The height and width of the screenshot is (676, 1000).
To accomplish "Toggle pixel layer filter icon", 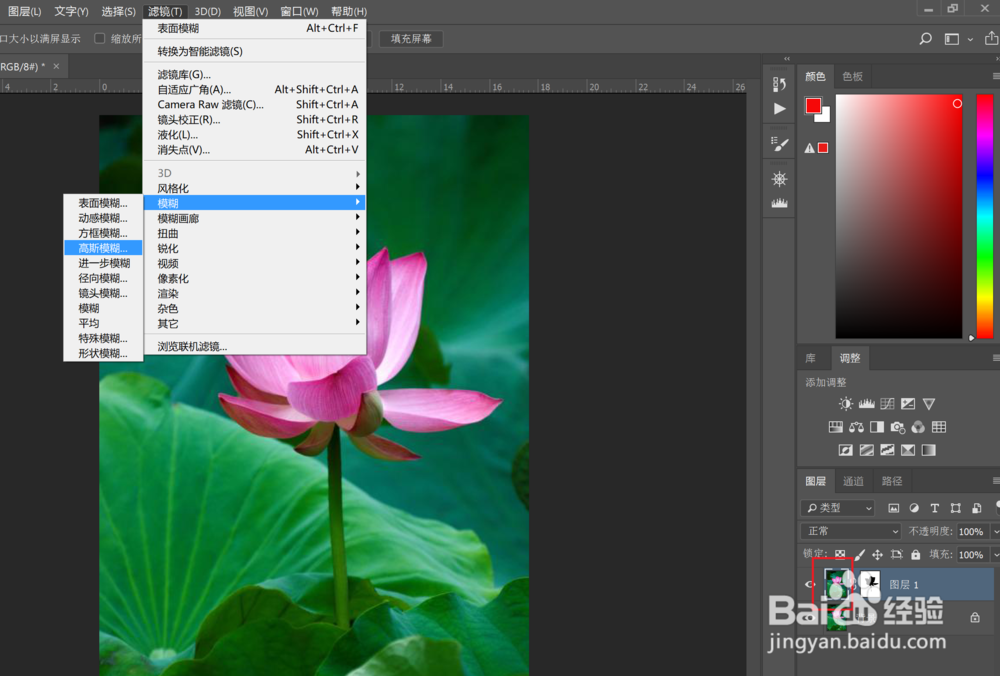I will pyautogui.click(x=893, y=508).
